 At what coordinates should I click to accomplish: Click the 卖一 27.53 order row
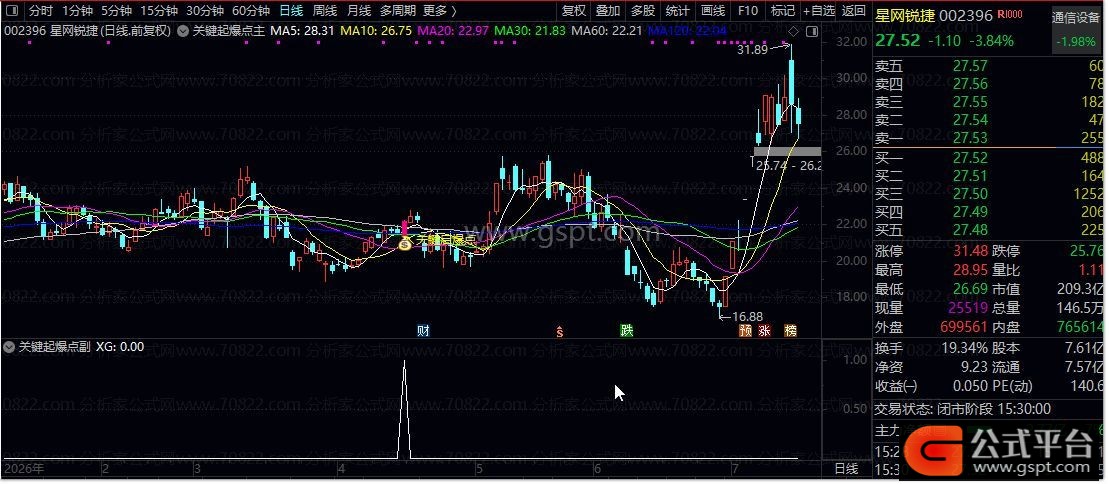click(x=989, y=137)
